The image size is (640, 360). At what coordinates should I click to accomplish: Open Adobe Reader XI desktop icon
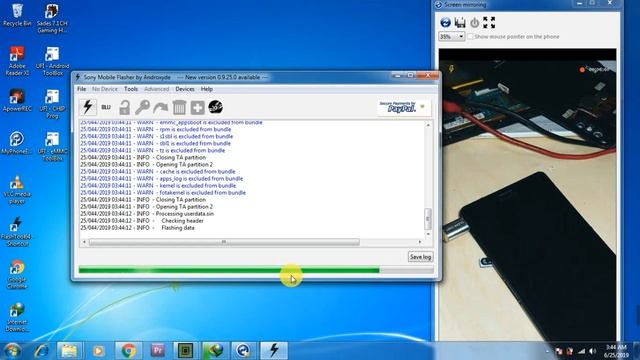[17, 60]
